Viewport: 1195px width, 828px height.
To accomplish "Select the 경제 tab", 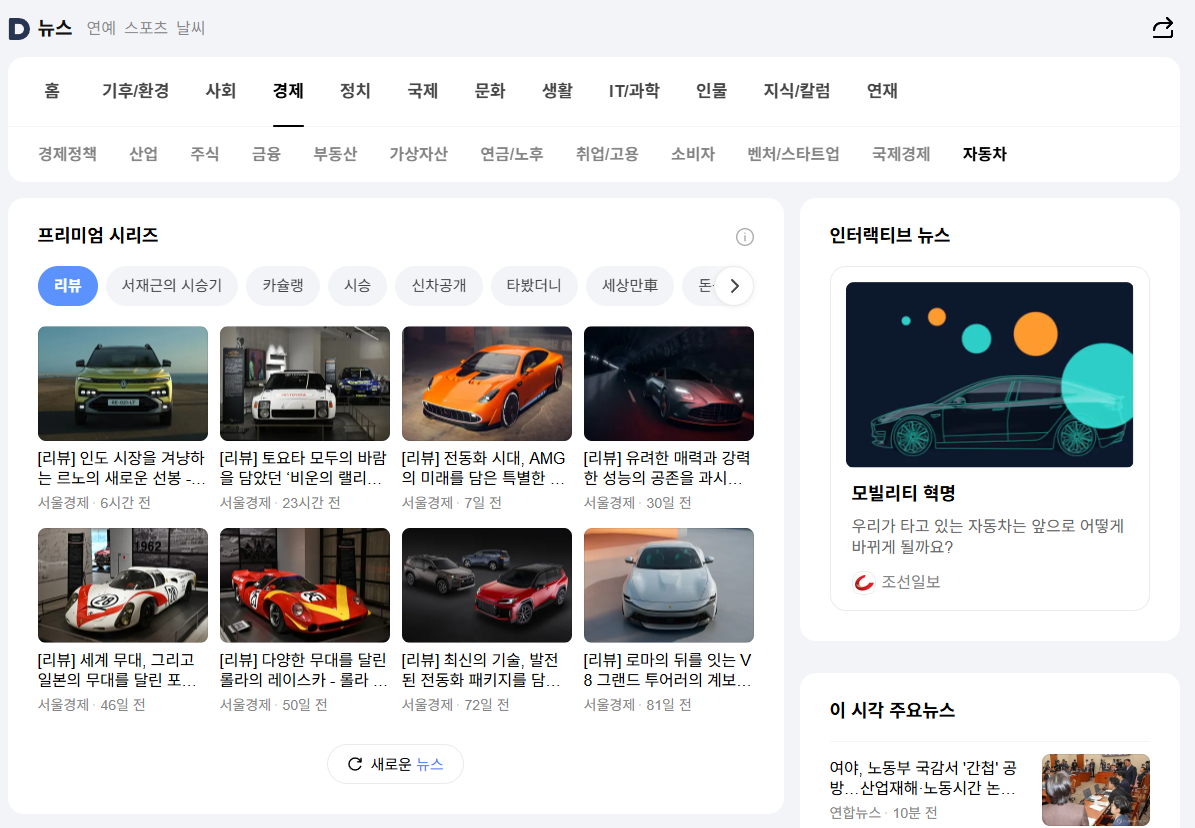I will 288,91.
